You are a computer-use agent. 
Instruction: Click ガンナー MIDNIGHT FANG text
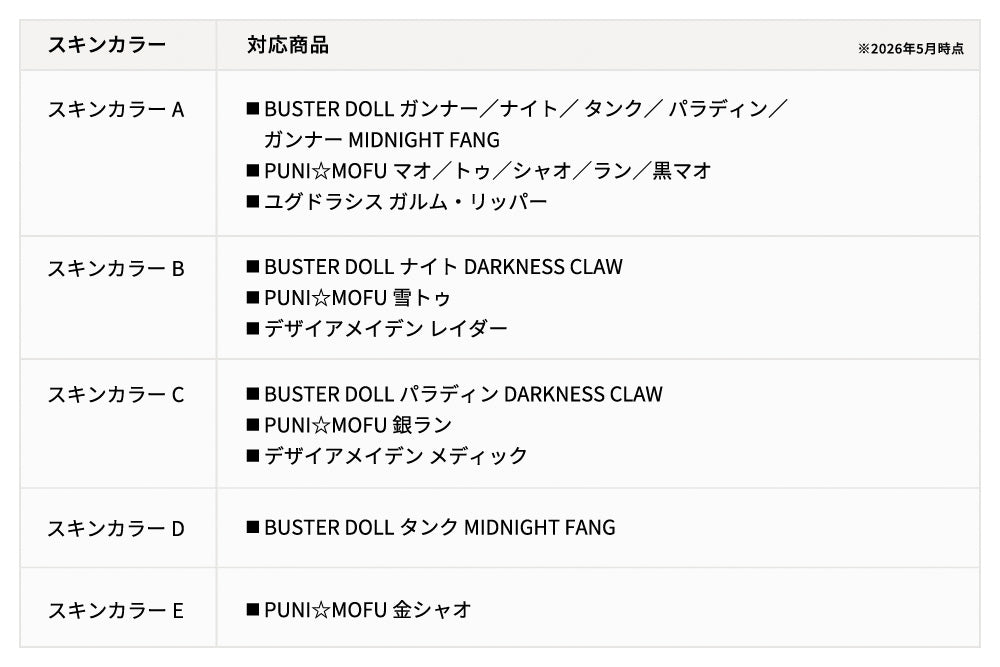pyautogui.click(x=382, y=140)
